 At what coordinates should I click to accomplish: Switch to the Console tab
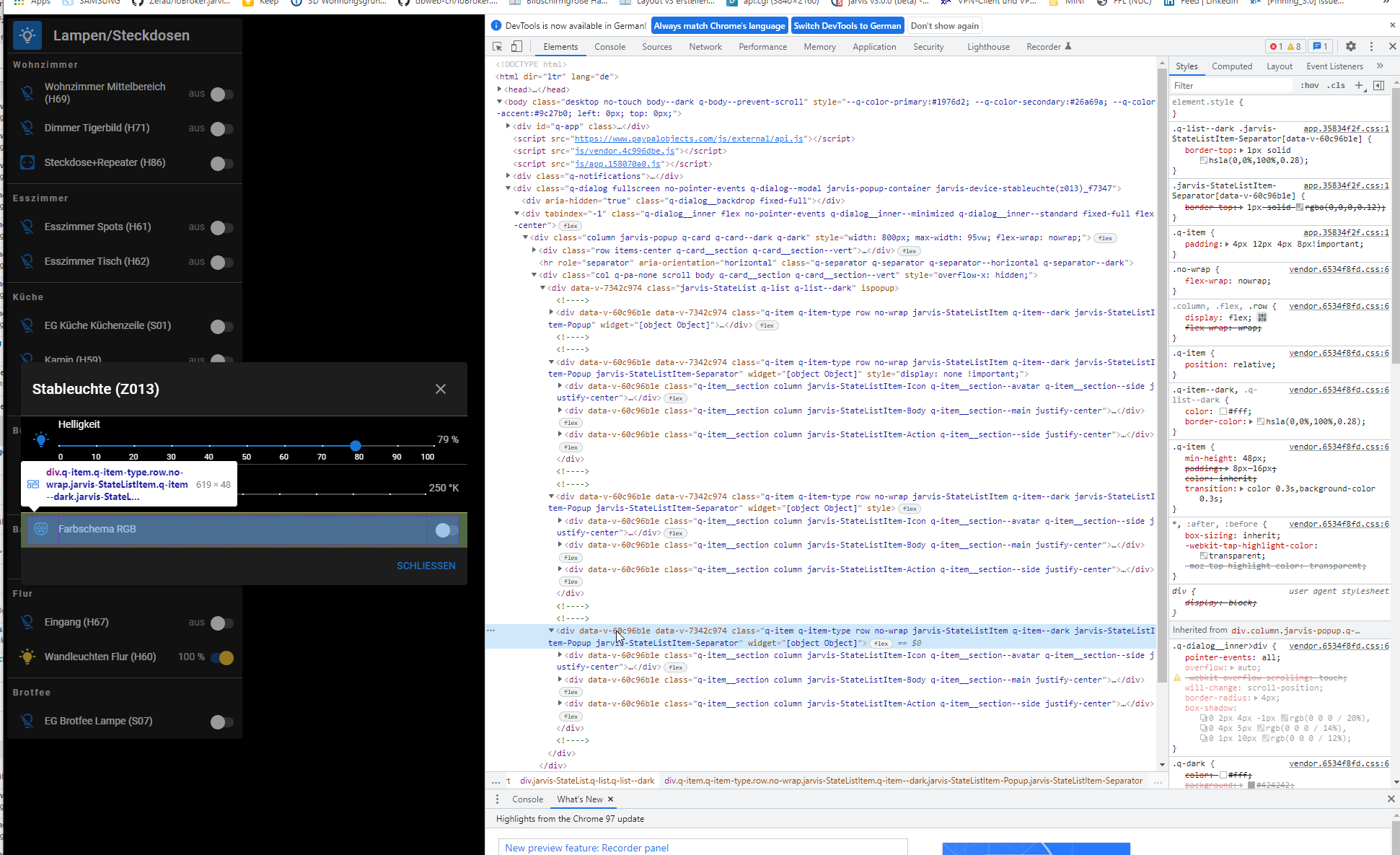[609, 47]
